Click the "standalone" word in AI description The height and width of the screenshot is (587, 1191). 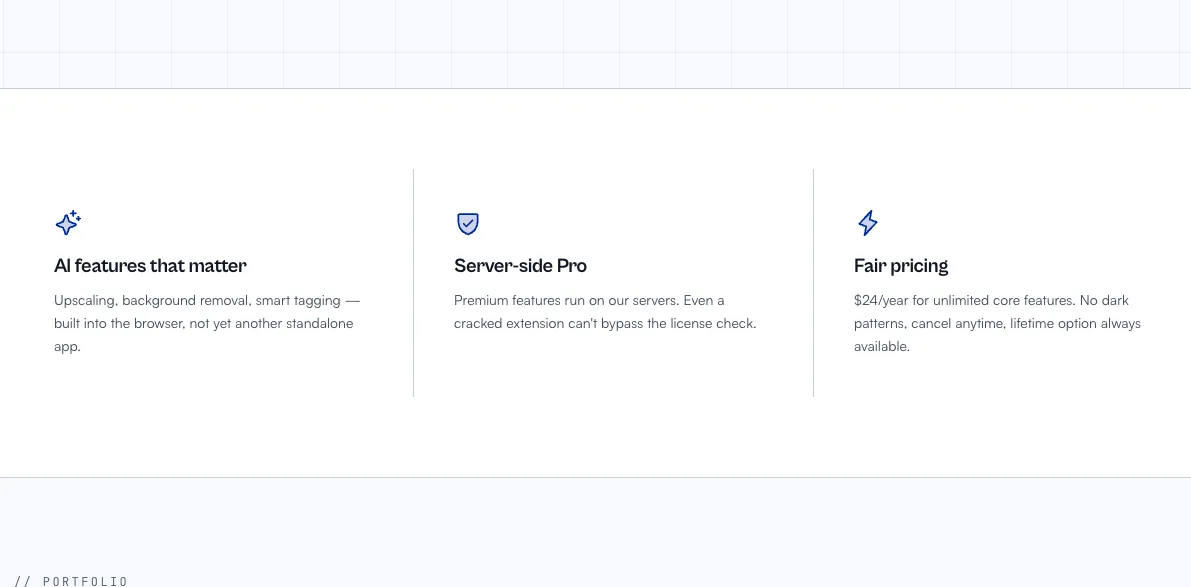click(x=322, y=323)
